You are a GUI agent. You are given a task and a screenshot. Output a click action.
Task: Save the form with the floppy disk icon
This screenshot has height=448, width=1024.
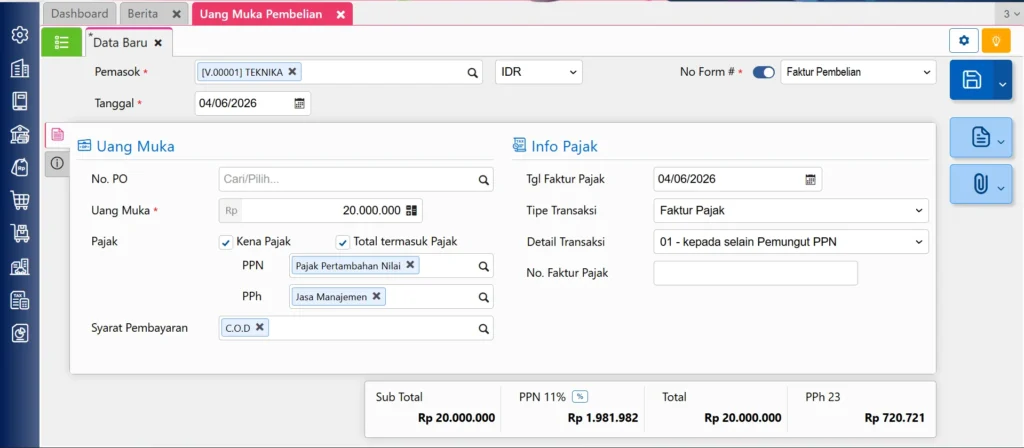pos(972,80)
